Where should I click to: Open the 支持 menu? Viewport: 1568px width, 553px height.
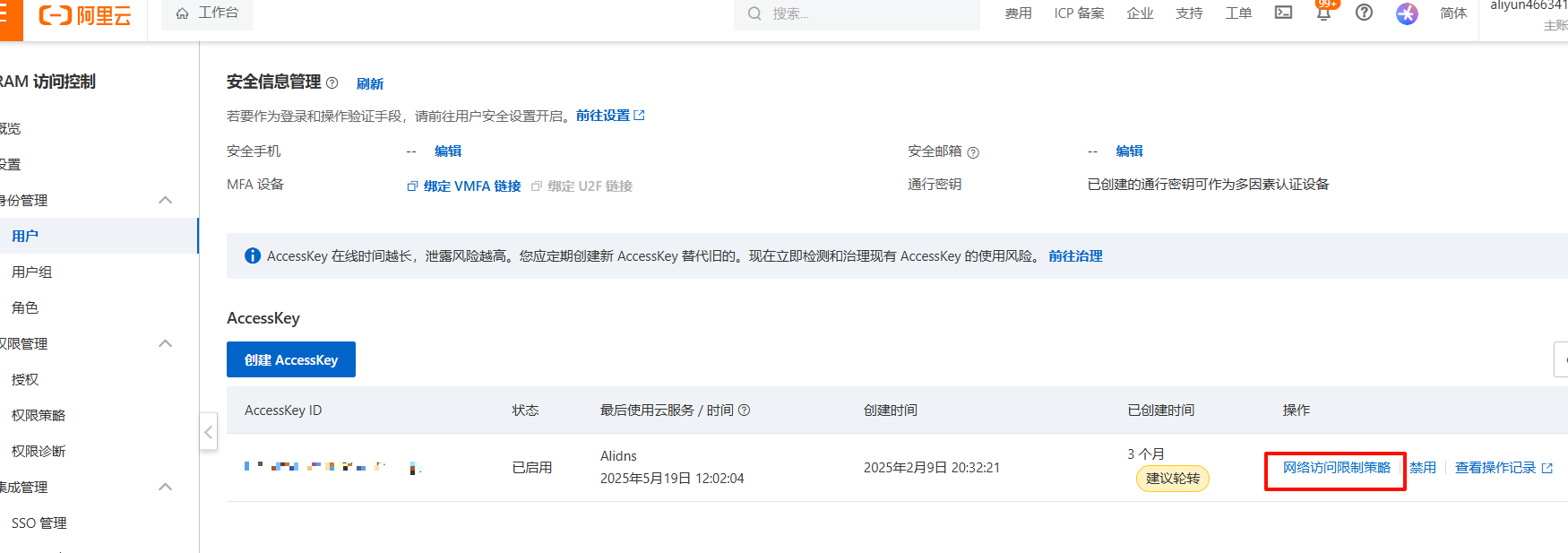tap(1189, 13)
